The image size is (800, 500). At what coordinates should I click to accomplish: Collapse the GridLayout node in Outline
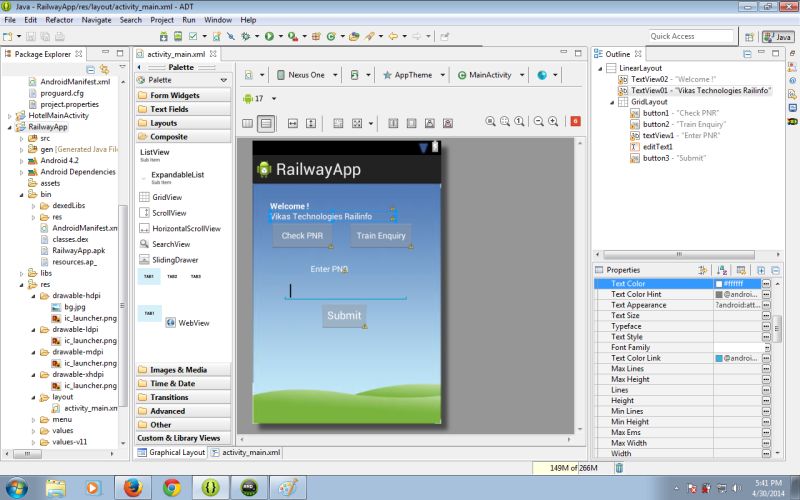click(612, 102)
